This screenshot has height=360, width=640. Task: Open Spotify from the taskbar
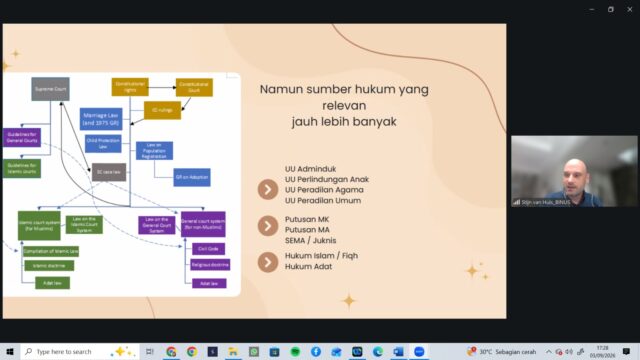click(295, 351)
